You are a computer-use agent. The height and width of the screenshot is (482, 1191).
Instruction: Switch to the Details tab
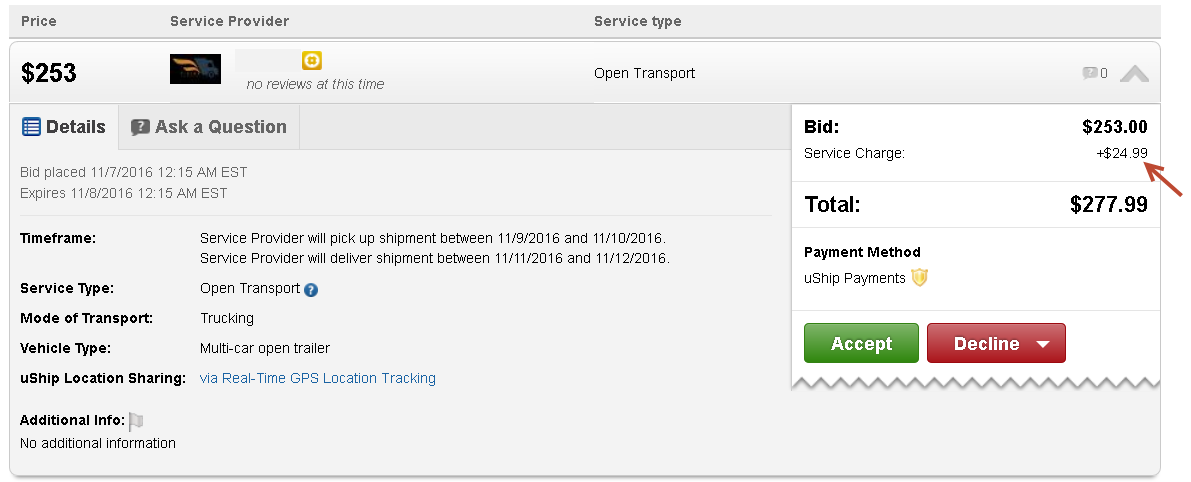click(64, 127)
